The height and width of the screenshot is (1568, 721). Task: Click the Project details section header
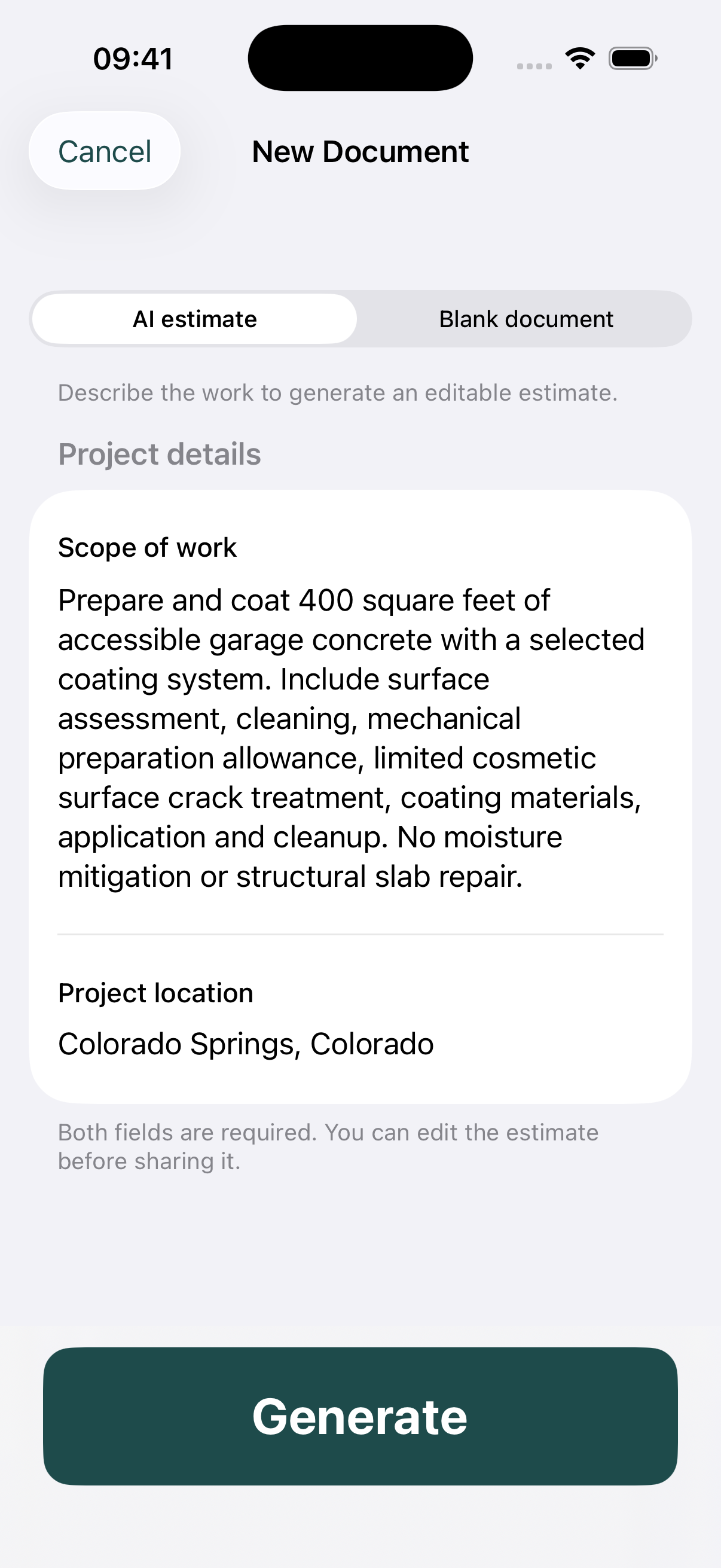160,454
